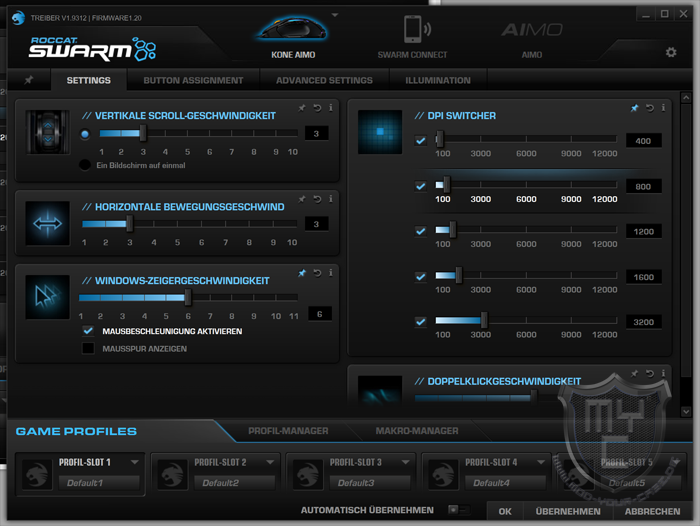Click the Default2 profile name field

pyautogui.click(x=235, y=483)
